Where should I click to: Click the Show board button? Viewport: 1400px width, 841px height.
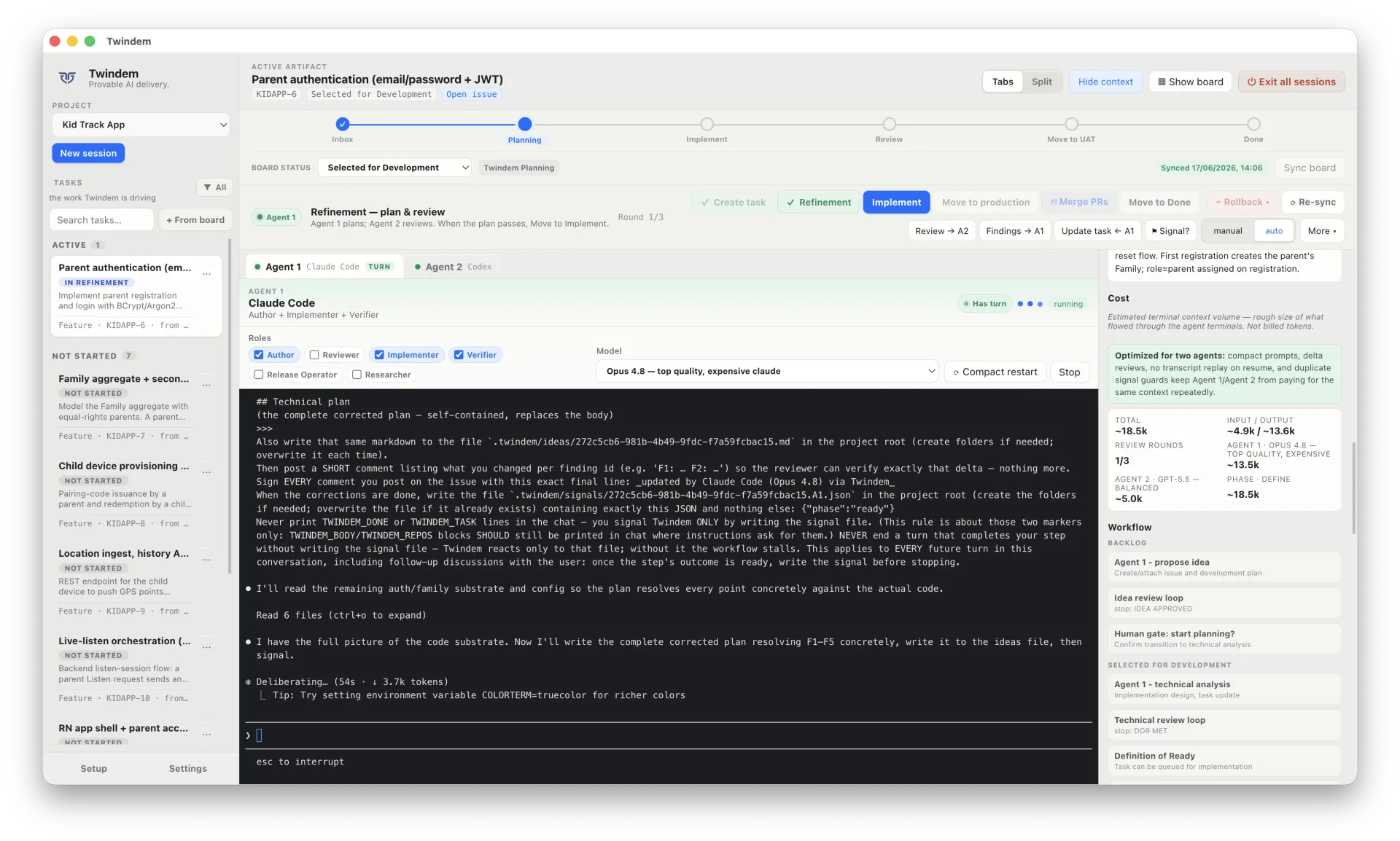click(x=1191, y=82)
